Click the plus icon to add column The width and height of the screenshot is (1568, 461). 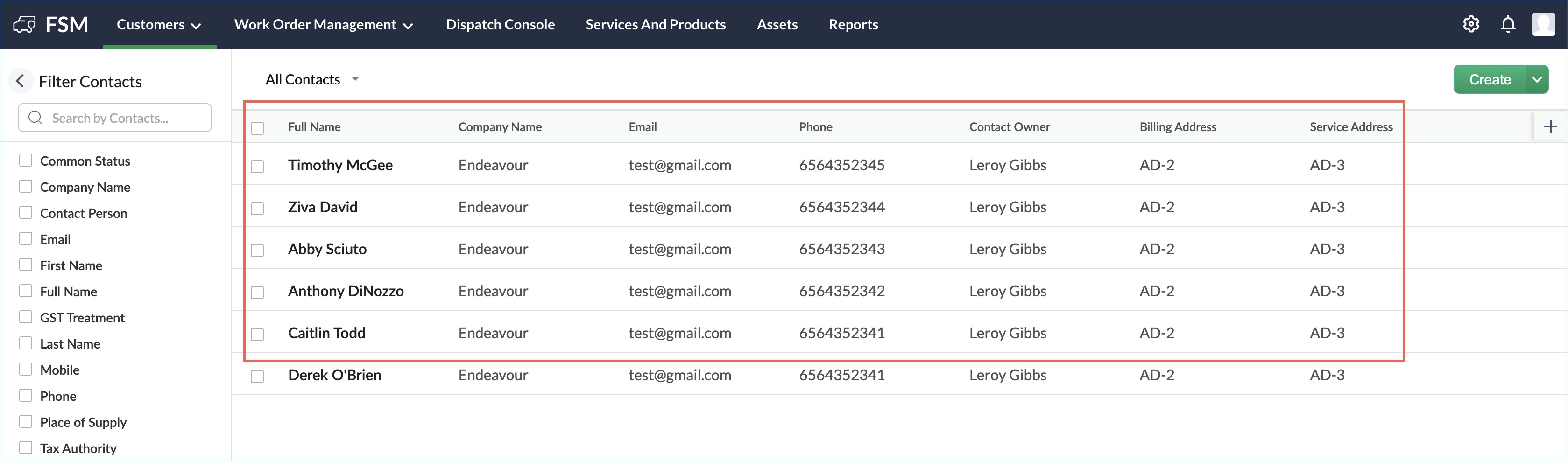coord(1550,126)
